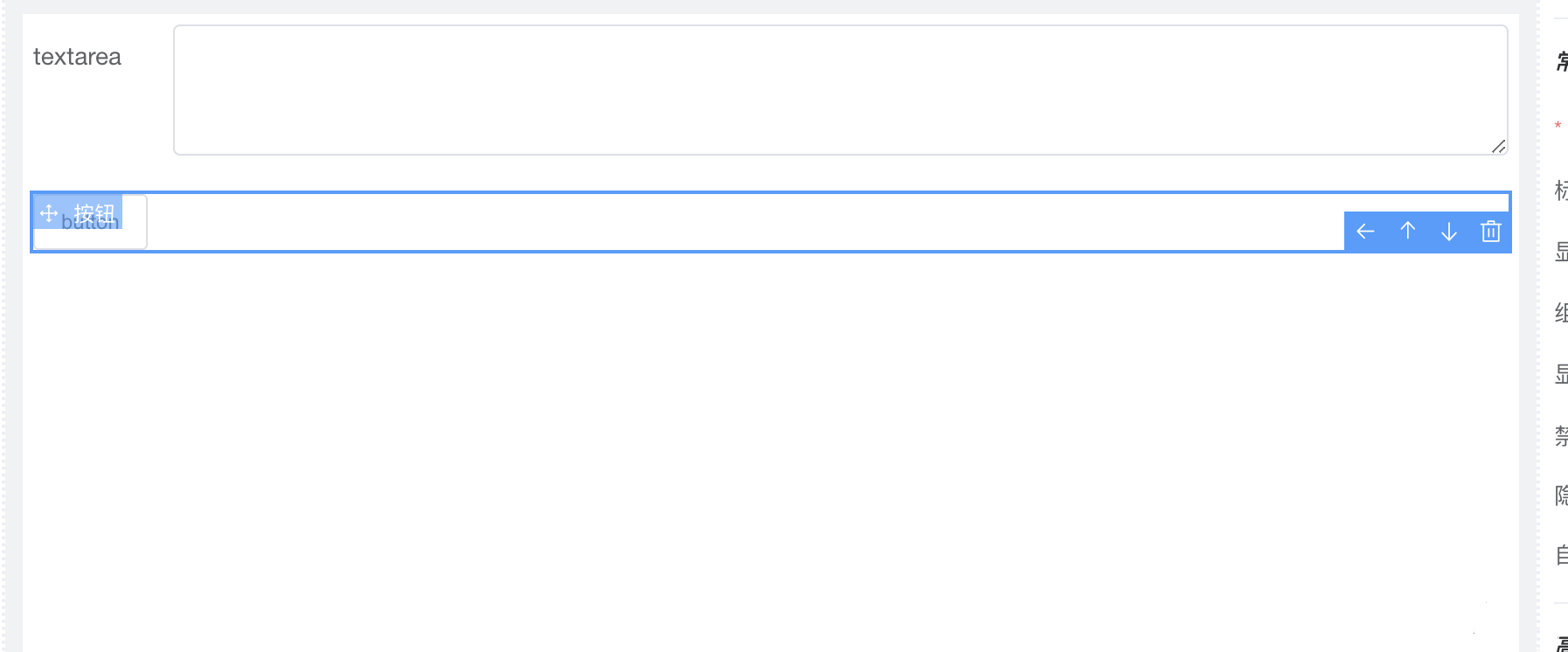Click the cut-off "隐" label in the right panel
This screenshot has width=1568, height=652.
1561,496
